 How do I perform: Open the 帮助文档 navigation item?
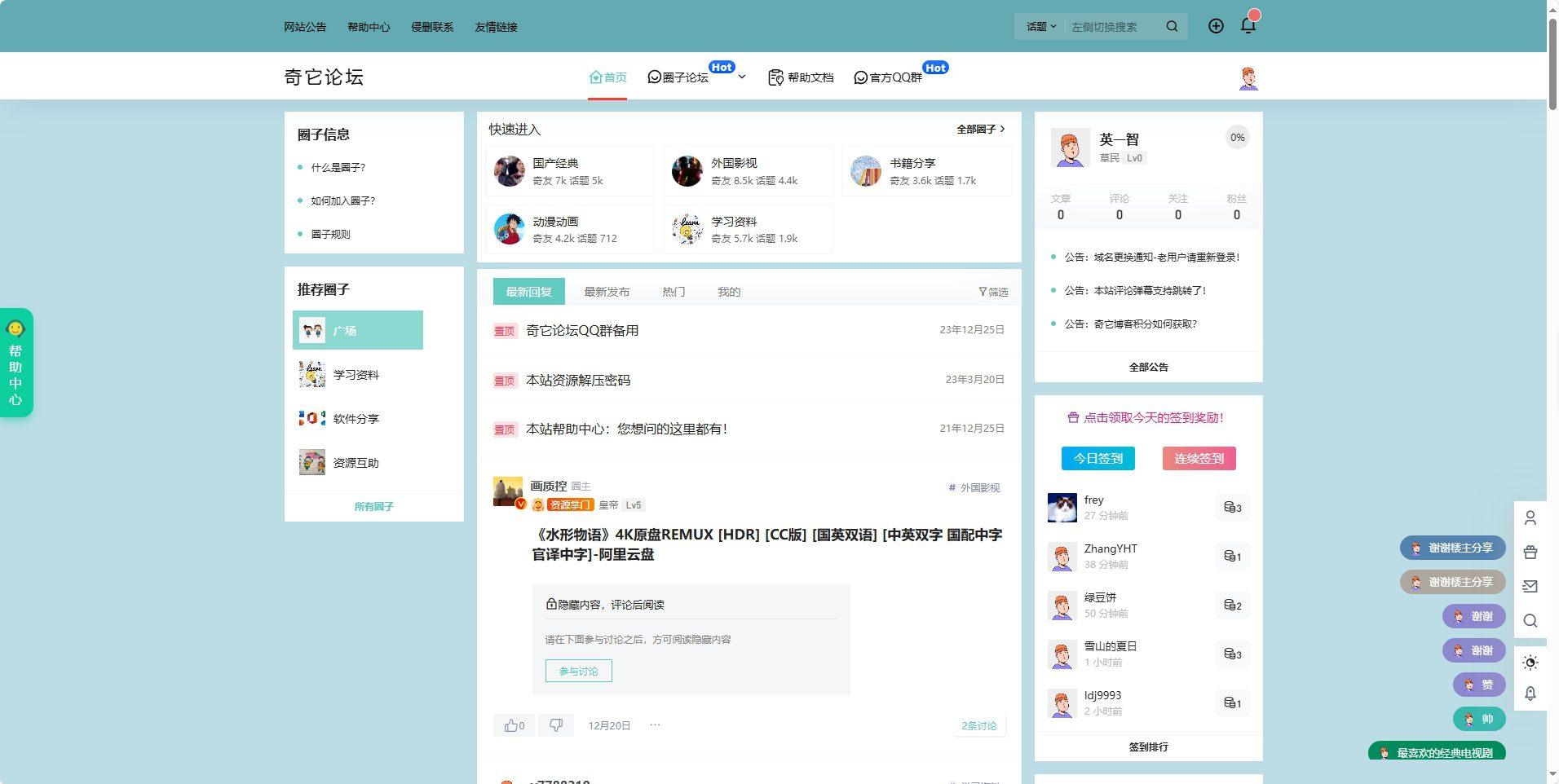tap(801, 77)
